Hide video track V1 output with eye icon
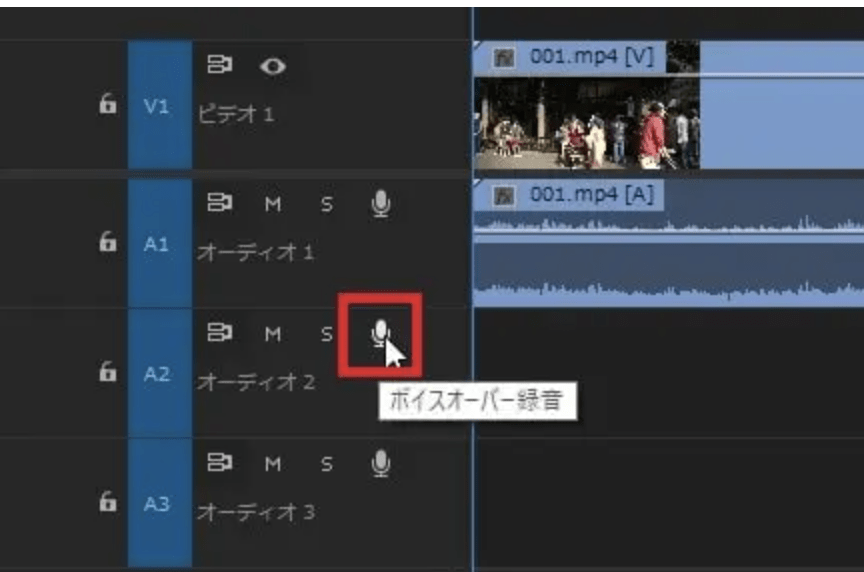The image size is (864, 572). (272, 66)
